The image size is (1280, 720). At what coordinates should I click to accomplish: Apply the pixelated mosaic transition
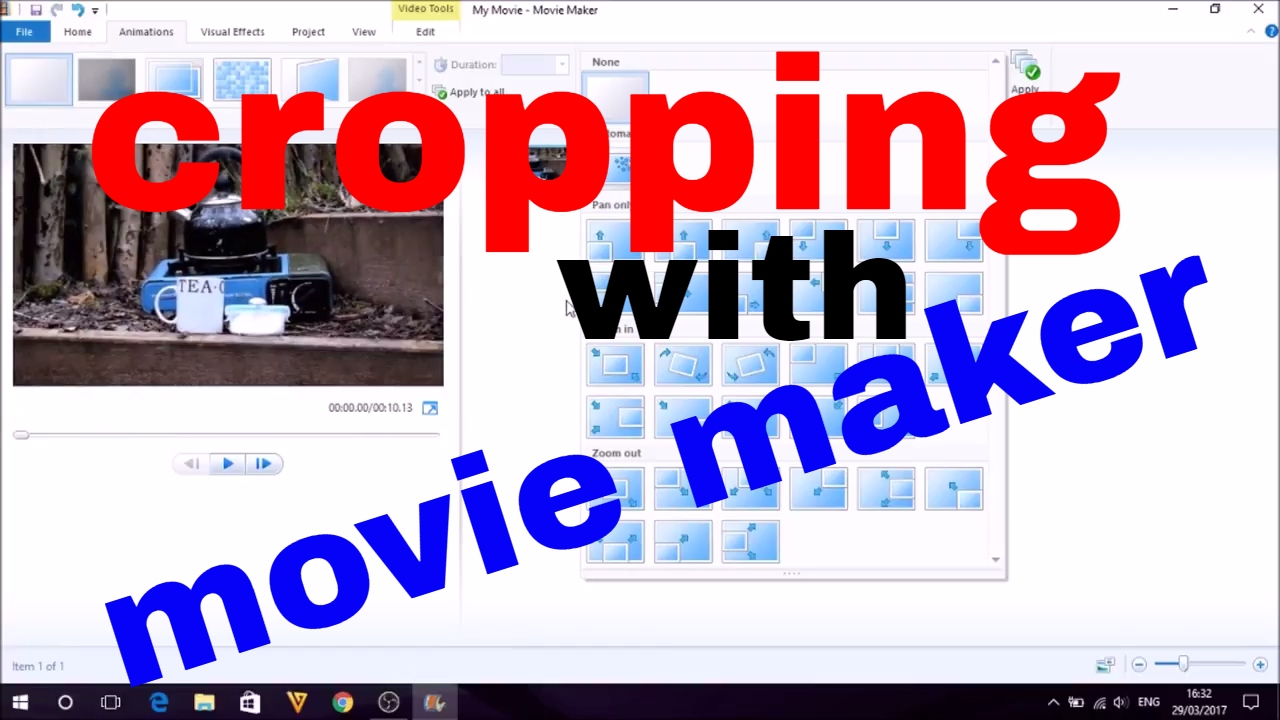click(242, 81)
